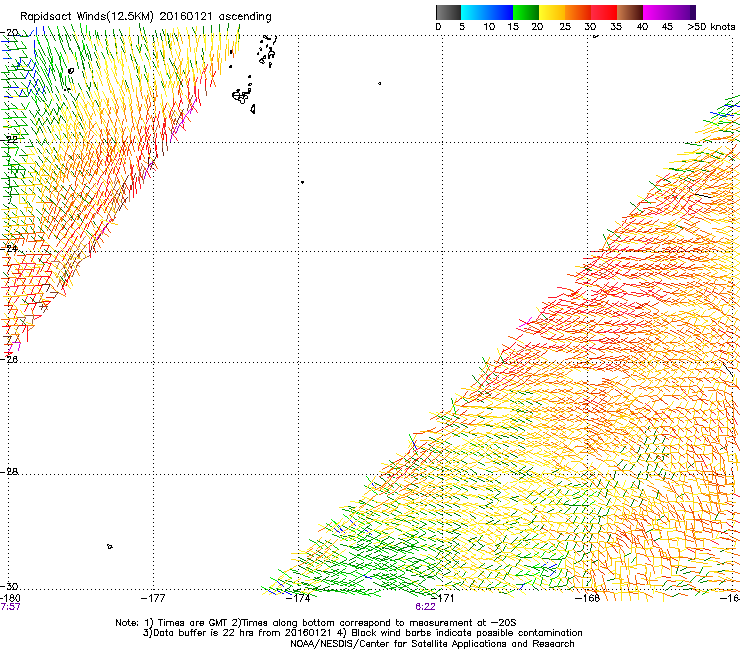This screenshot has height=650, width=740.
Task: Click the tiny island dot between -174 and -171 near -21
Action: click(x=379, y=84)
